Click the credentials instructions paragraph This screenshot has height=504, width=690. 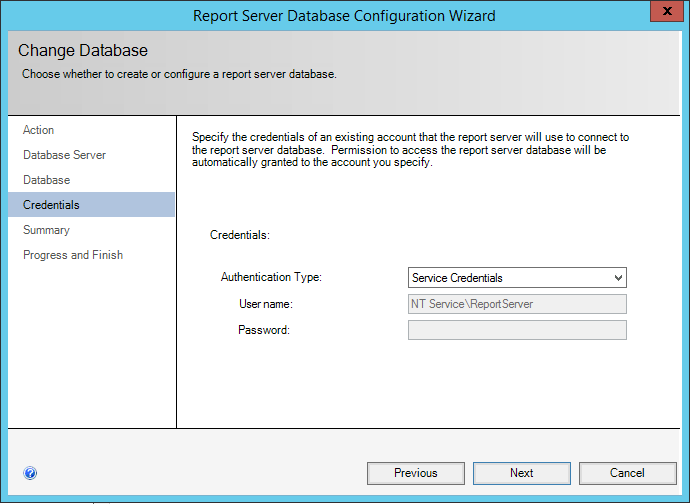pyautogui.click(x=410, y=149)
